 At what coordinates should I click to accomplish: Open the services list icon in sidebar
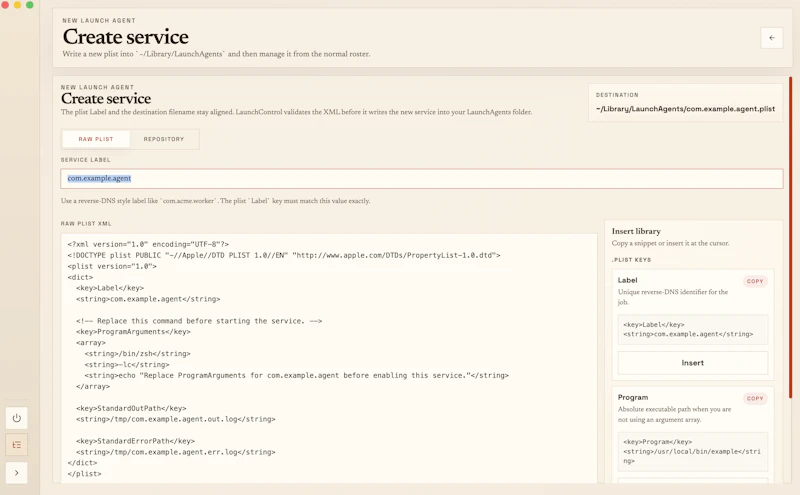tap(17, 445)
